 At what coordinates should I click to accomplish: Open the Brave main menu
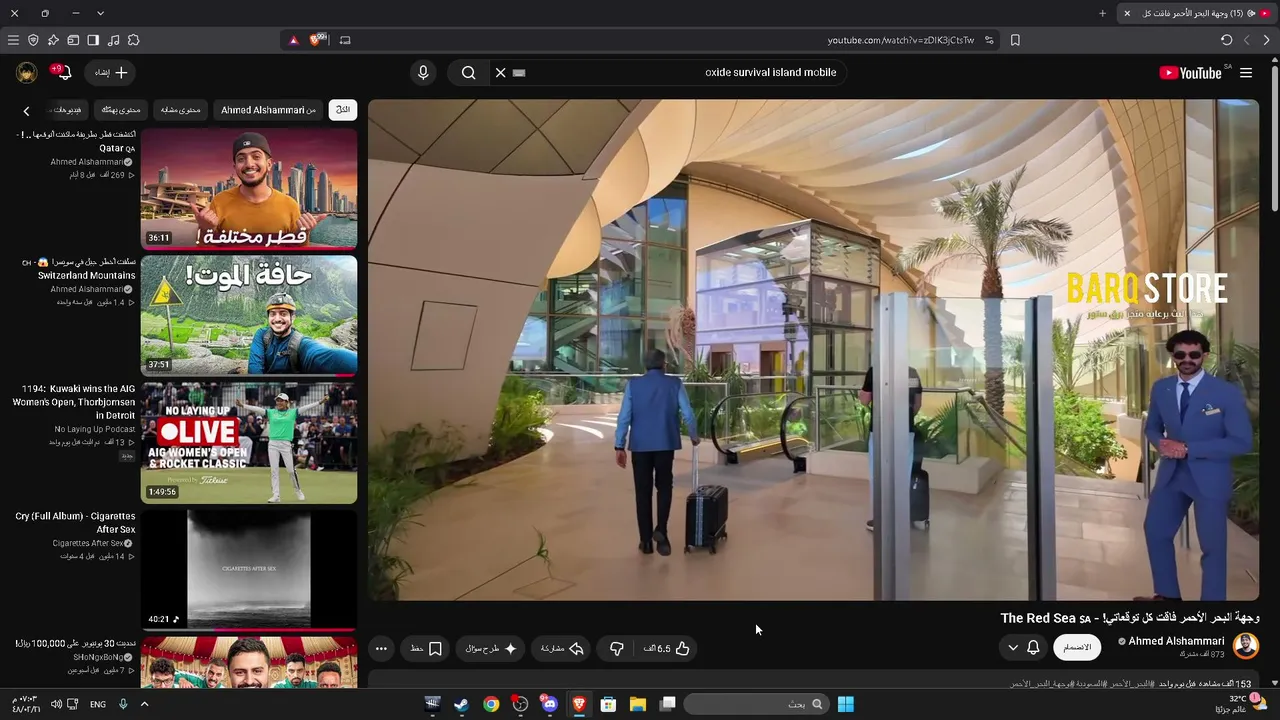tap(13, 40)
